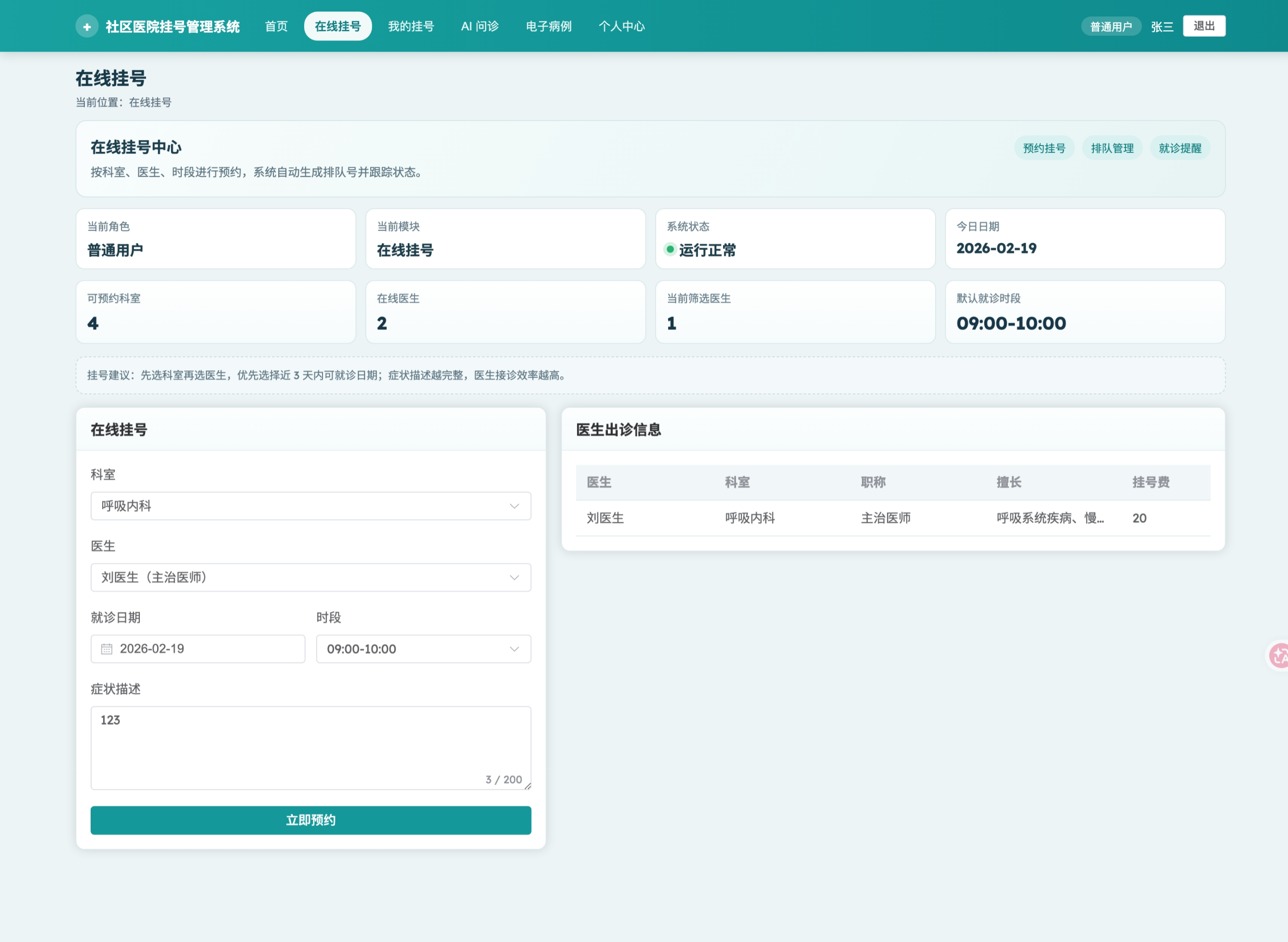Focus the 症状描述 text area
This screenshot has width=1288, height=942.
[310, 747]
